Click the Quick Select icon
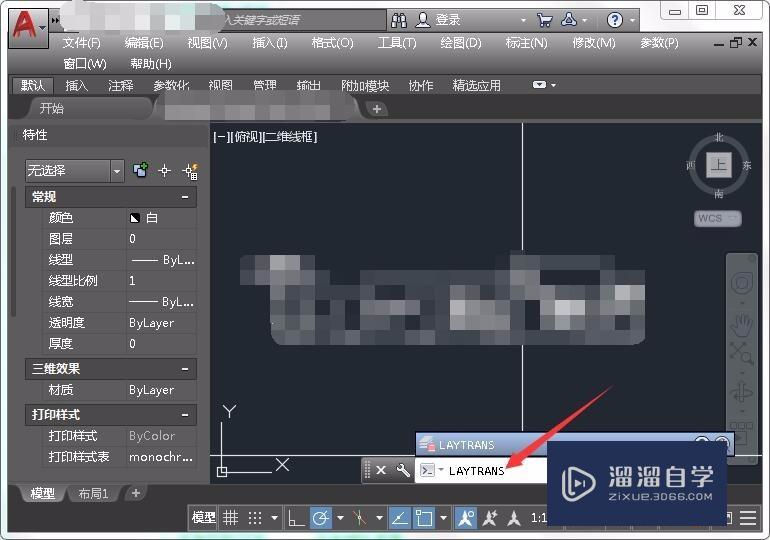The width and height of the screenshot is (770, 540). click(190, 171)
